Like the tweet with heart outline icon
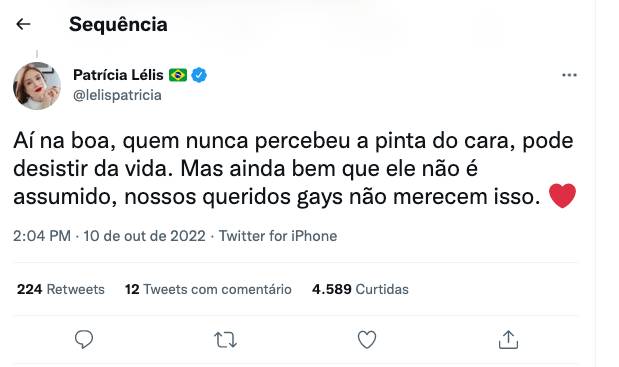This screenshot has height=367, width=619. (367, 339)
